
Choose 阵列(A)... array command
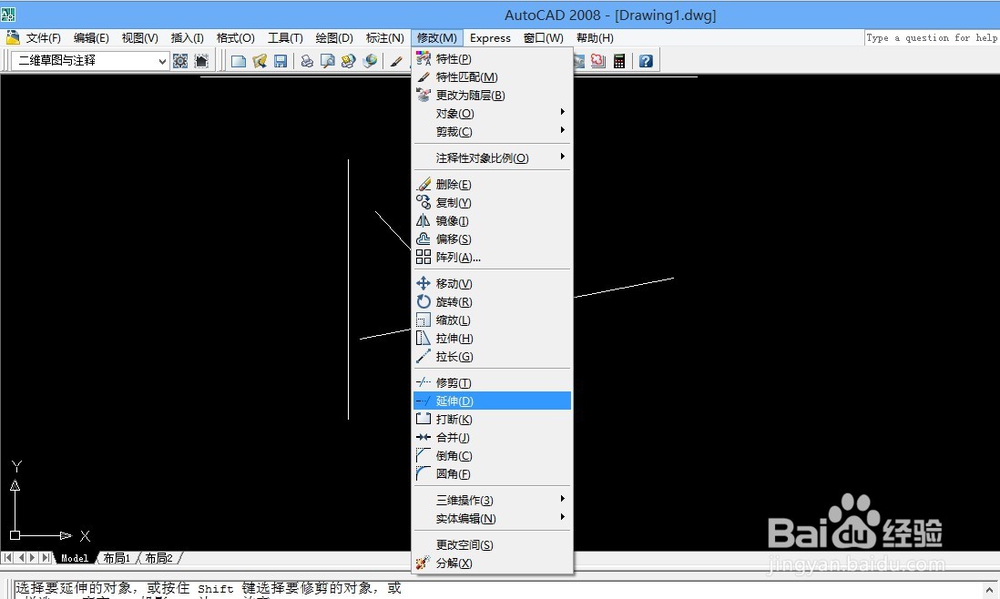492,257
